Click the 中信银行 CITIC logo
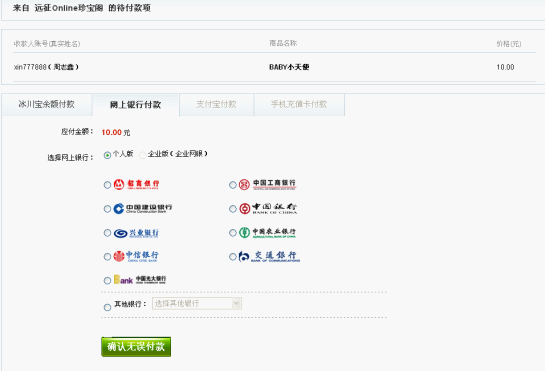Screen dimensions: 546x372 coord(136,256)
